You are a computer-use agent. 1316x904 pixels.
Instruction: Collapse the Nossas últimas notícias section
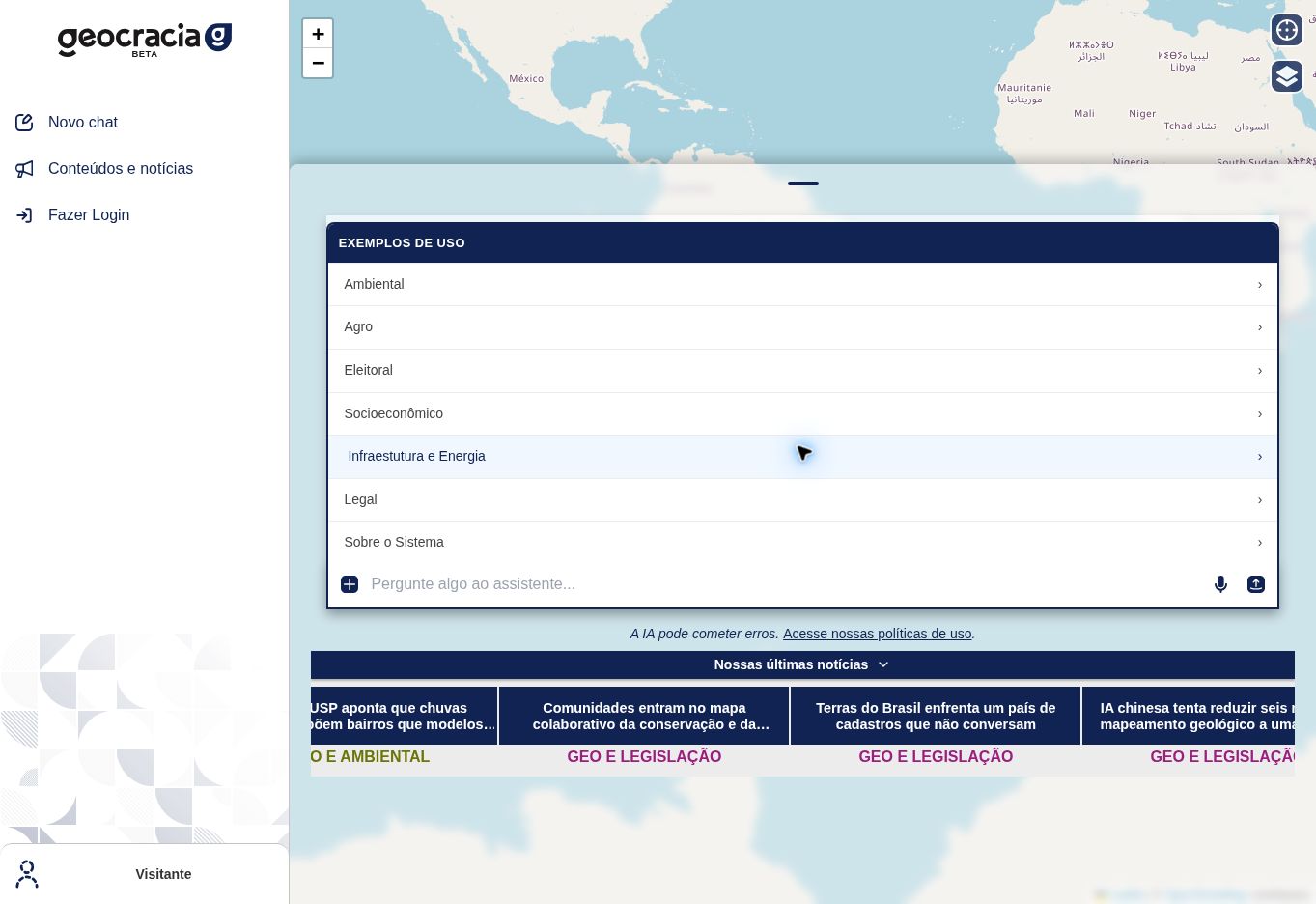tap(802, 664)
